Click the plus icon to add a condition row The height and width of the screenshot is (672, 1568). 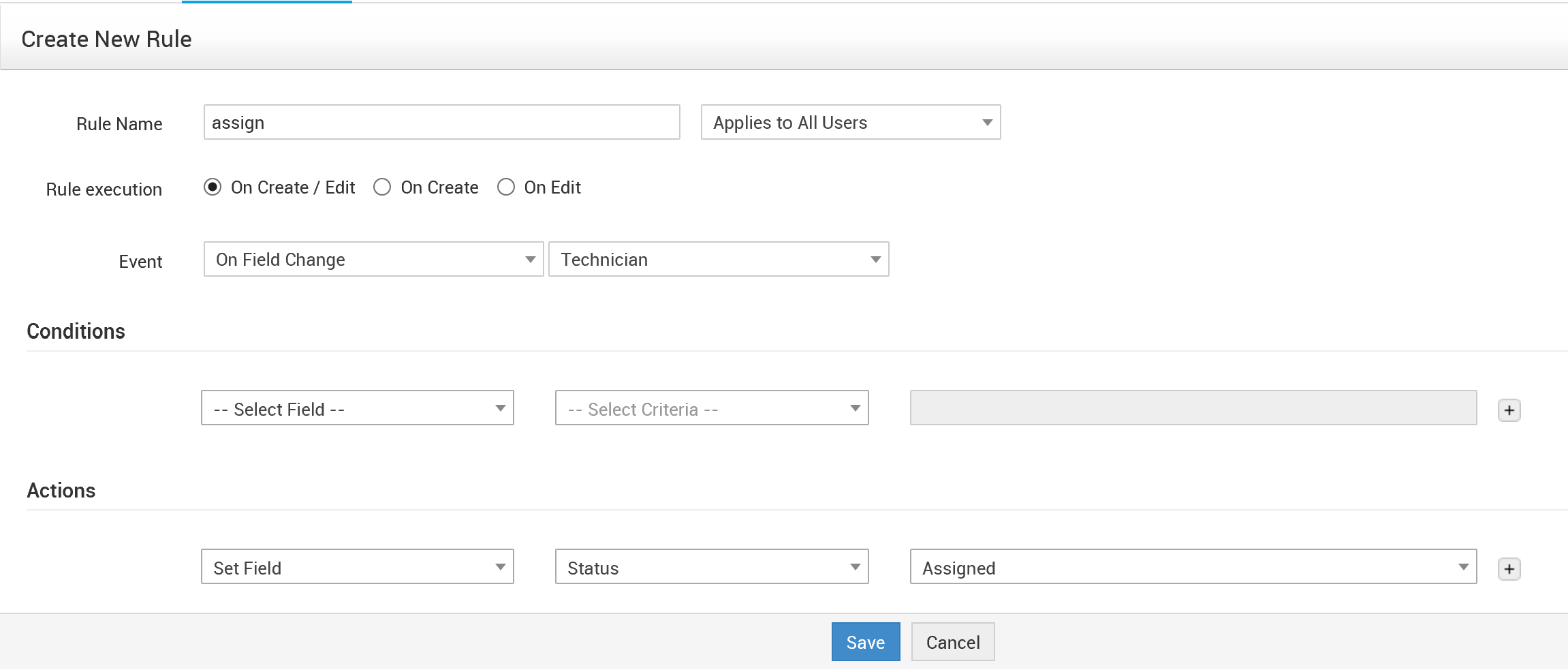pos(1509,410)
